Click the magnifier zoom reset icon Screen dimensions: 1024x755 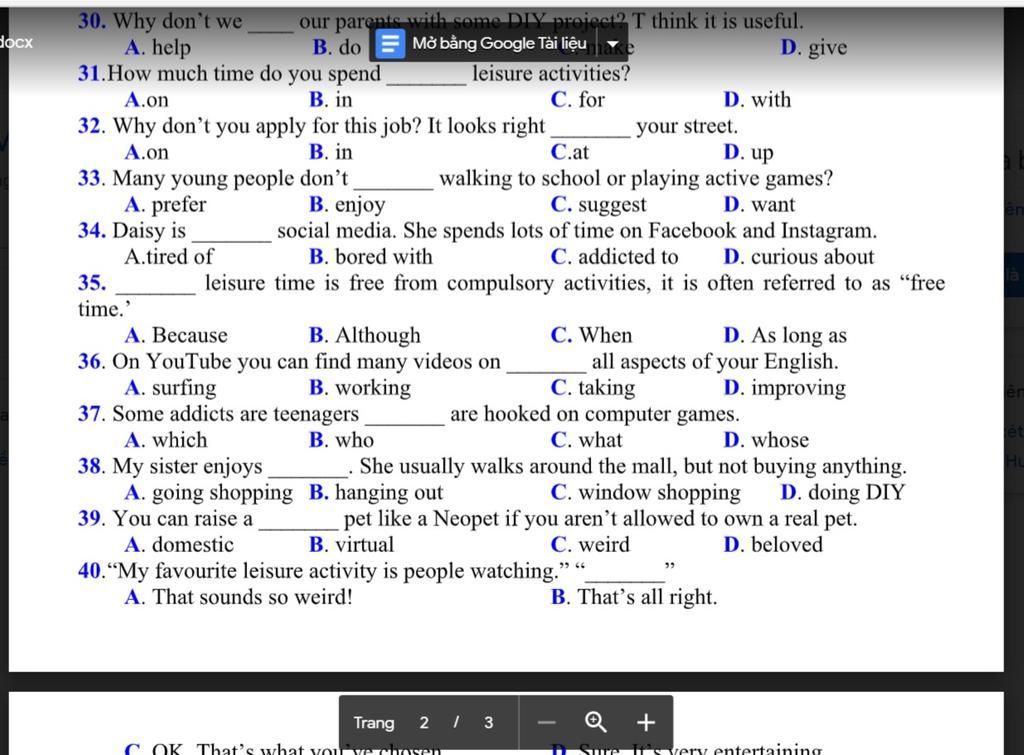click(596, 722)
